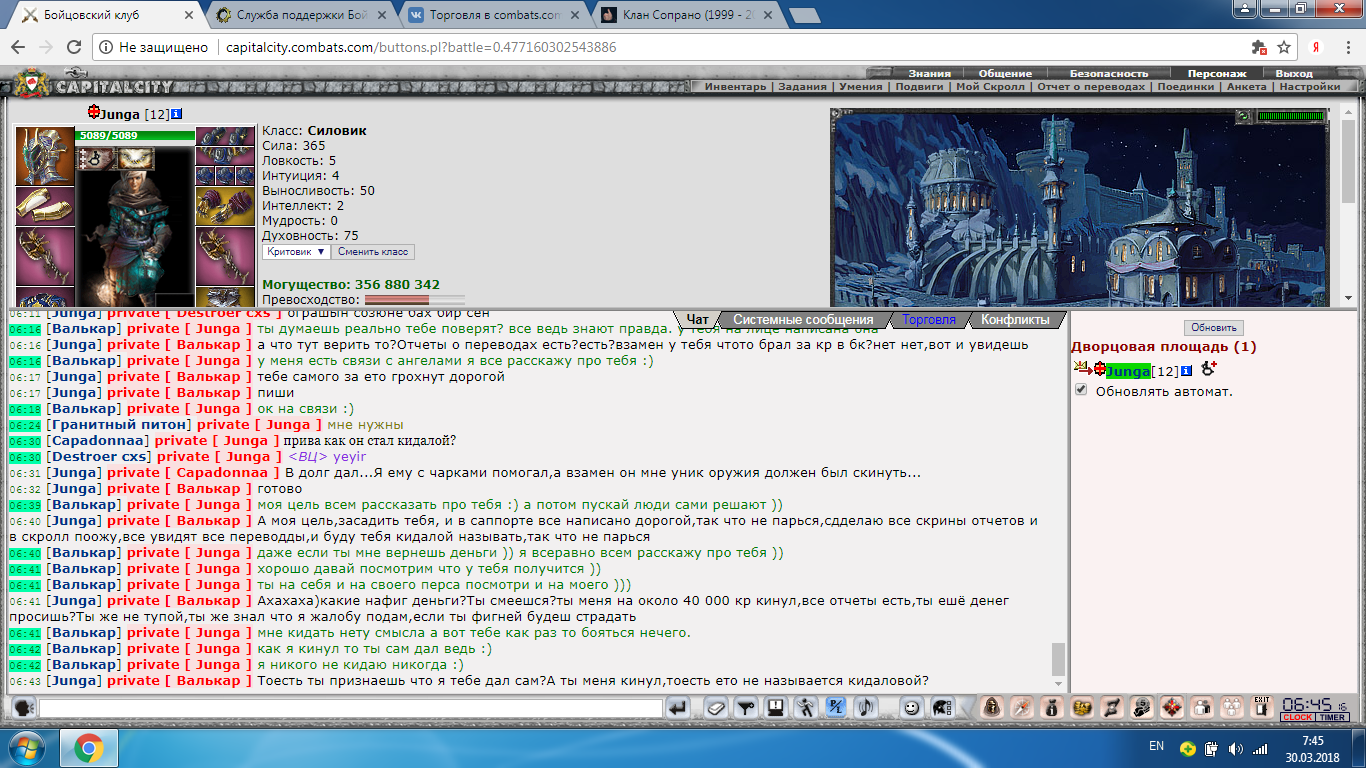Click the red clan emblem before Junga name
Screen dimensions: 1366x768
pos(94,113)
